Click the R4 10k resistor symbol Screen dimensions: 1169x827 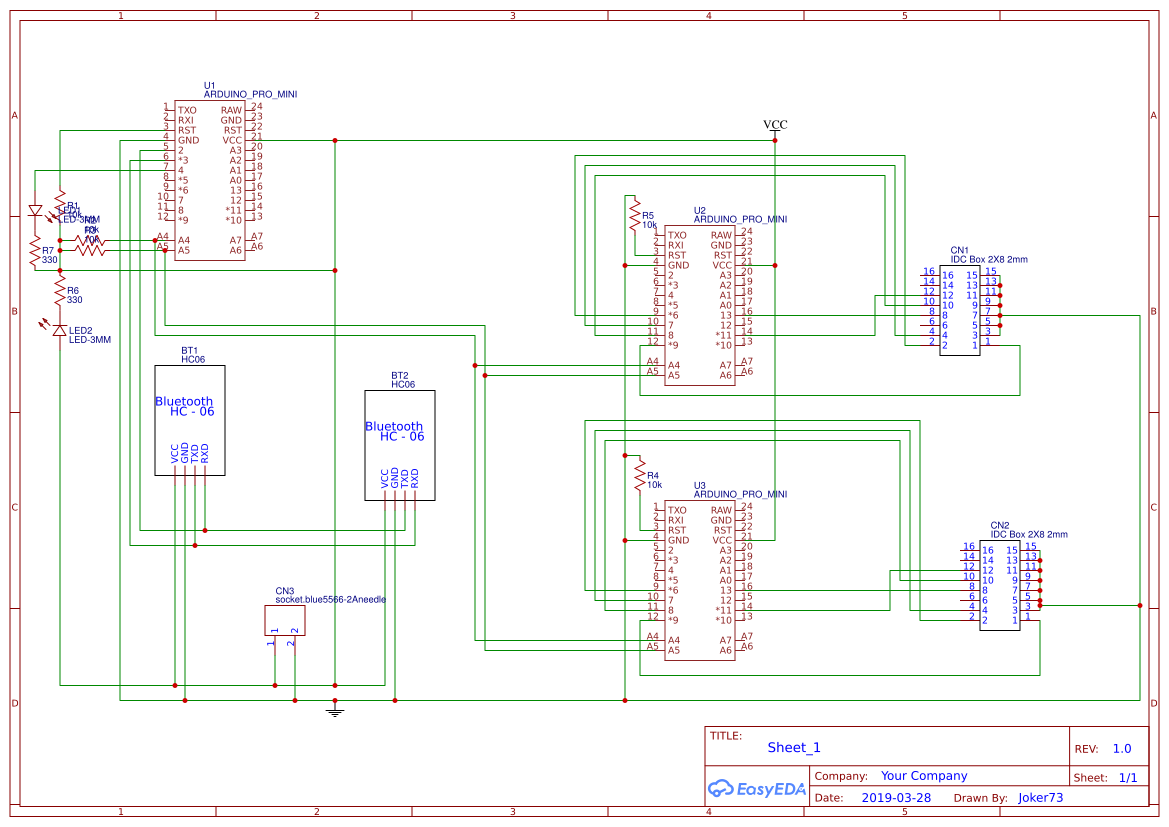[640, 475]
